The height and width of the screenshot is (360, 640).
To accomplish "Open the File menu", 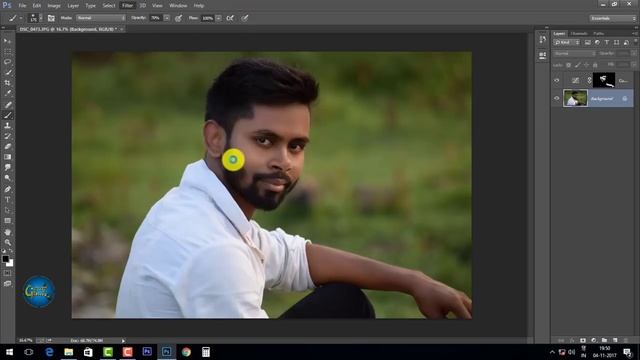I will [22, 6].
